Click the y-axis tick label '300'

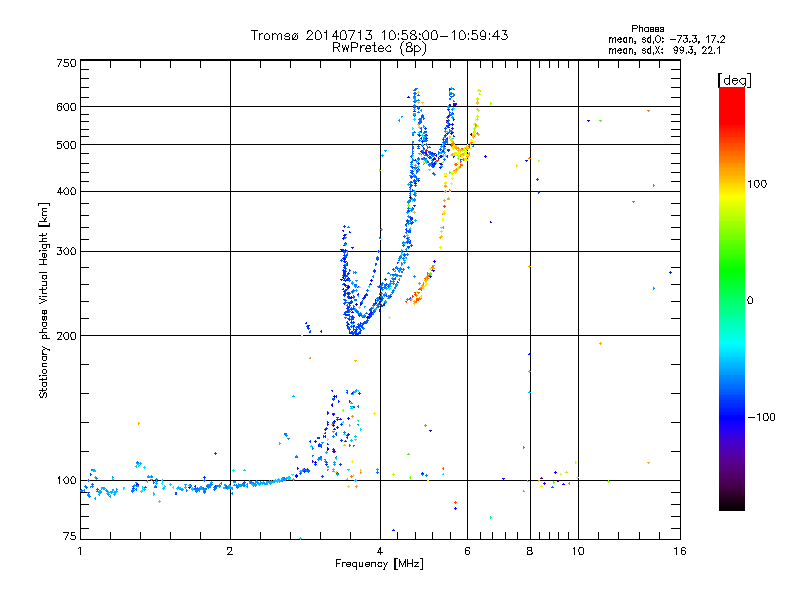[x=66, y=251]
